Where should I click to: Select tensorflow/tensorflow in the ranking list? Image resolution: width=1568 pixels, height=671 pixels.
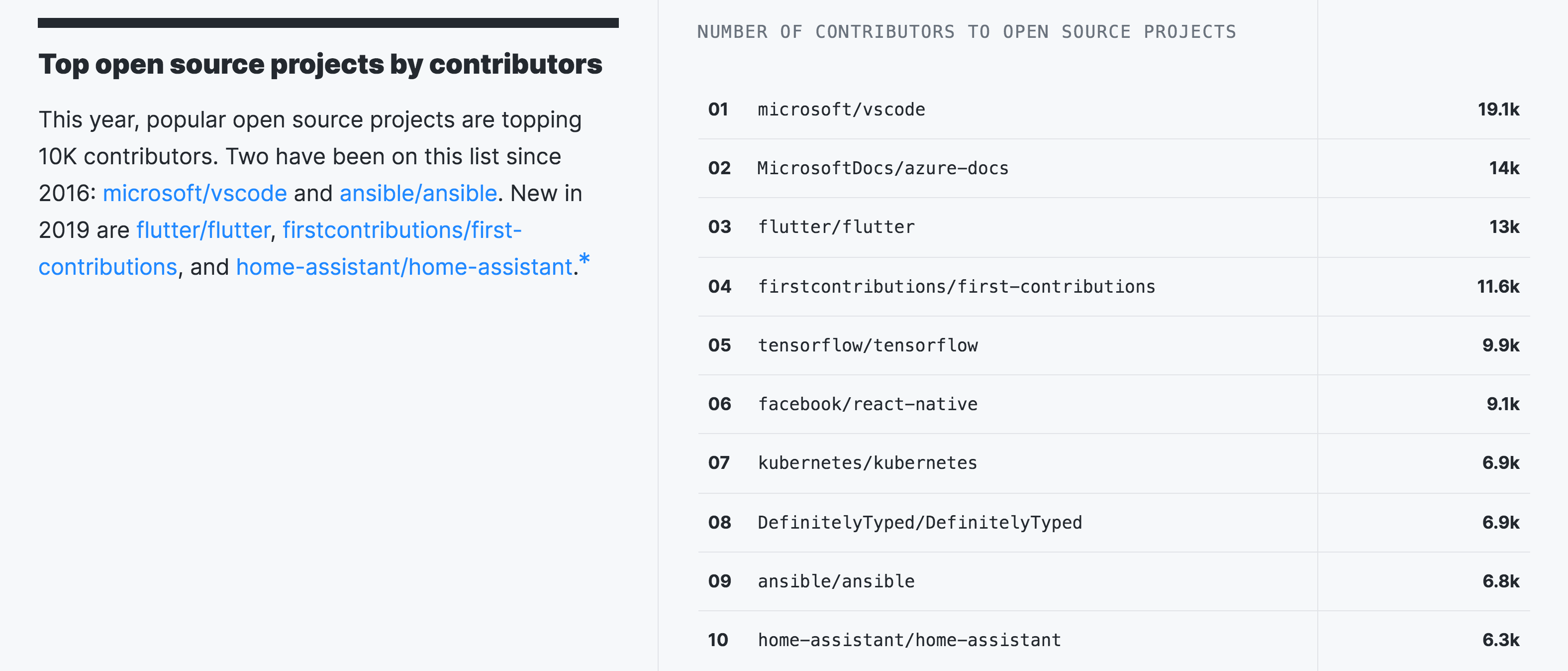coord(868,346)
